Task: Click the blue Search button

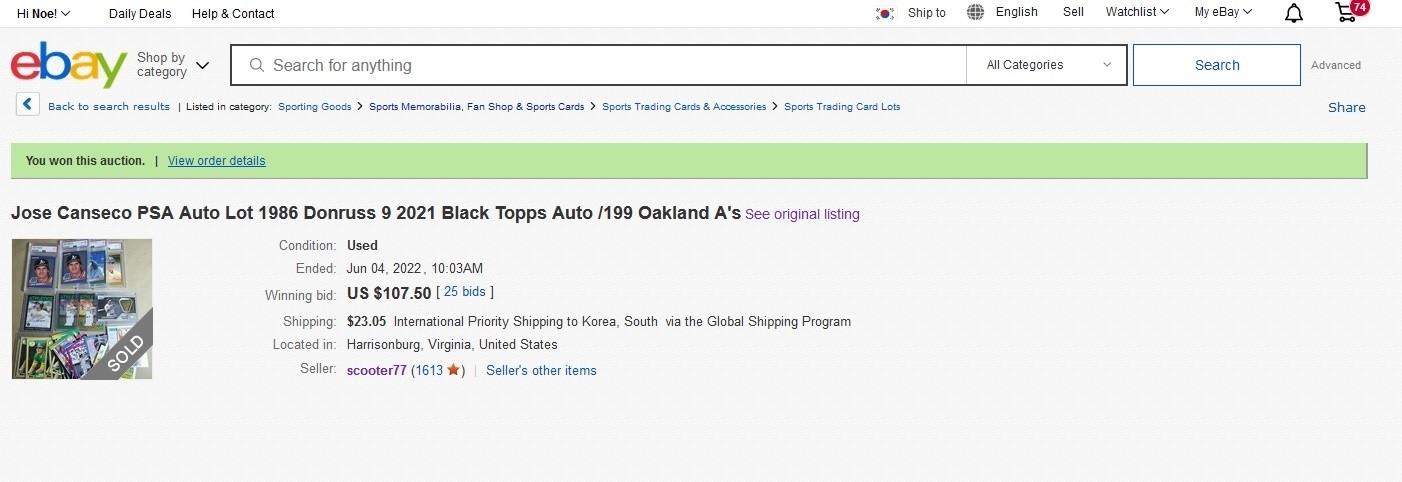Action: tap(1217, 65)
